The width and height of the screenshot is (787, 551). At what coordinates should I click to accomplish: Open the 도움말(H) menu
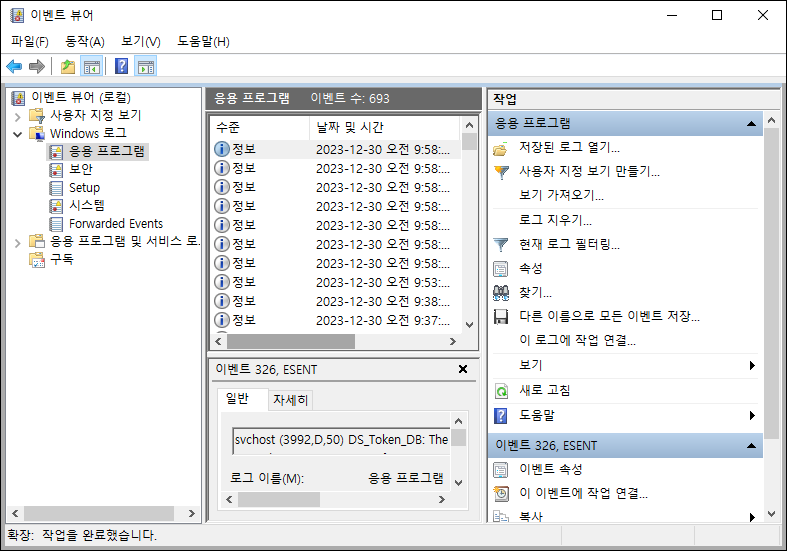pos(203,42)
